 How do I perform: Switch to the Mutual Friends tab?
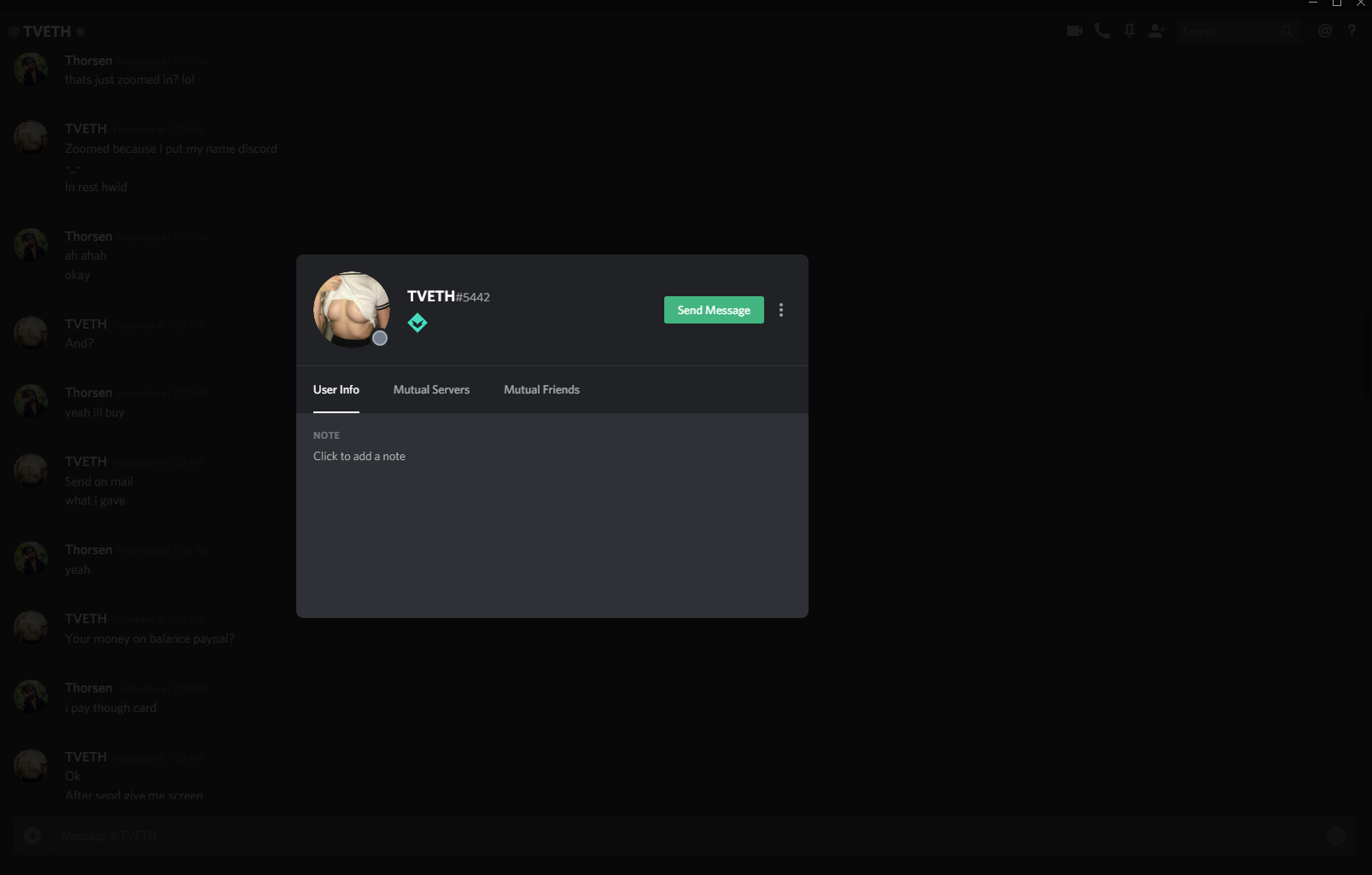coord(541,389)
